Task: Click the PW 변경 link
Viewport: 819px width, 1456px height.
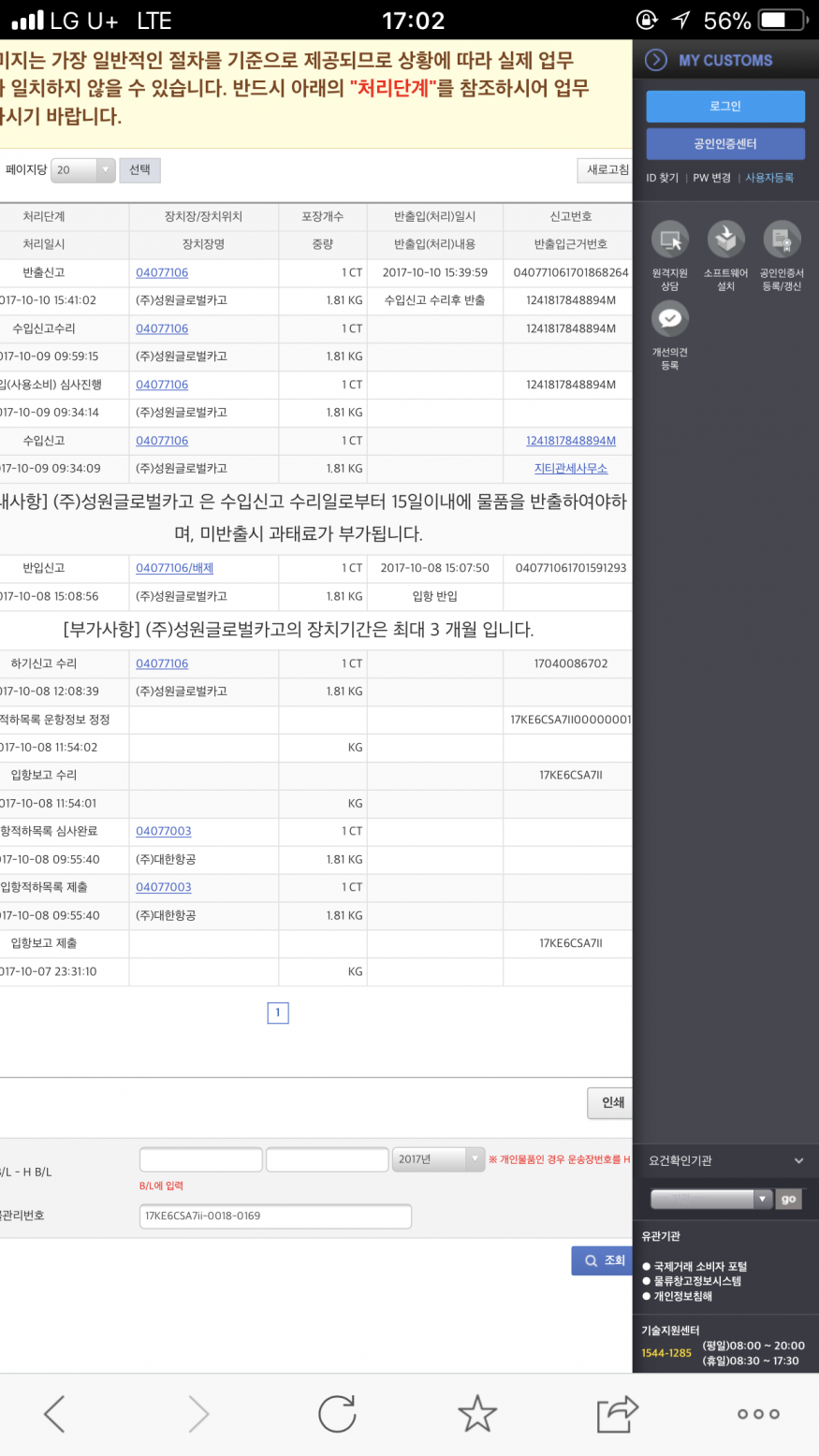Action: coord(711,178)
